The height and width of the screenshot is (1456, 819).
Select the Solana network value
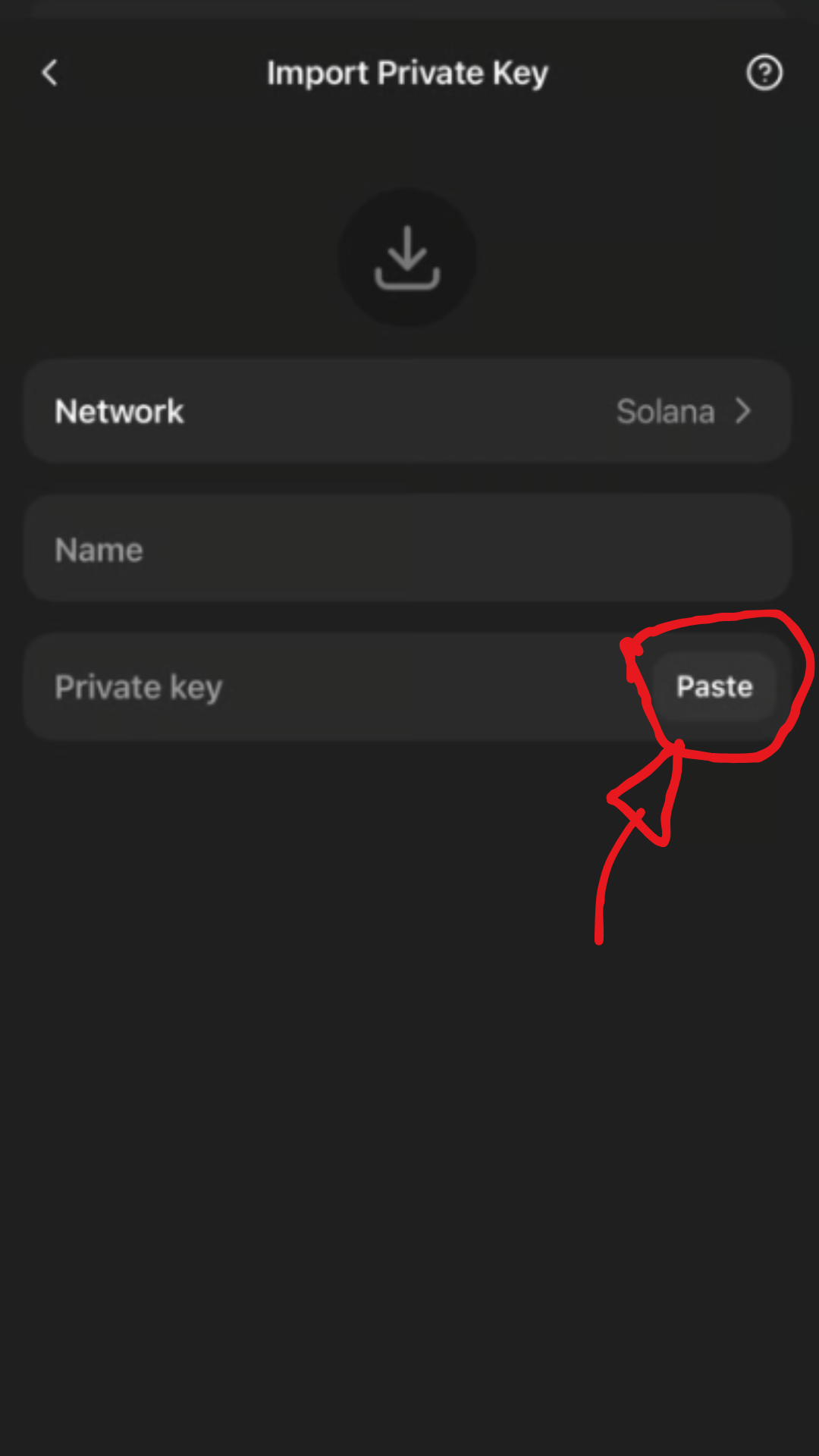(665, 412)
